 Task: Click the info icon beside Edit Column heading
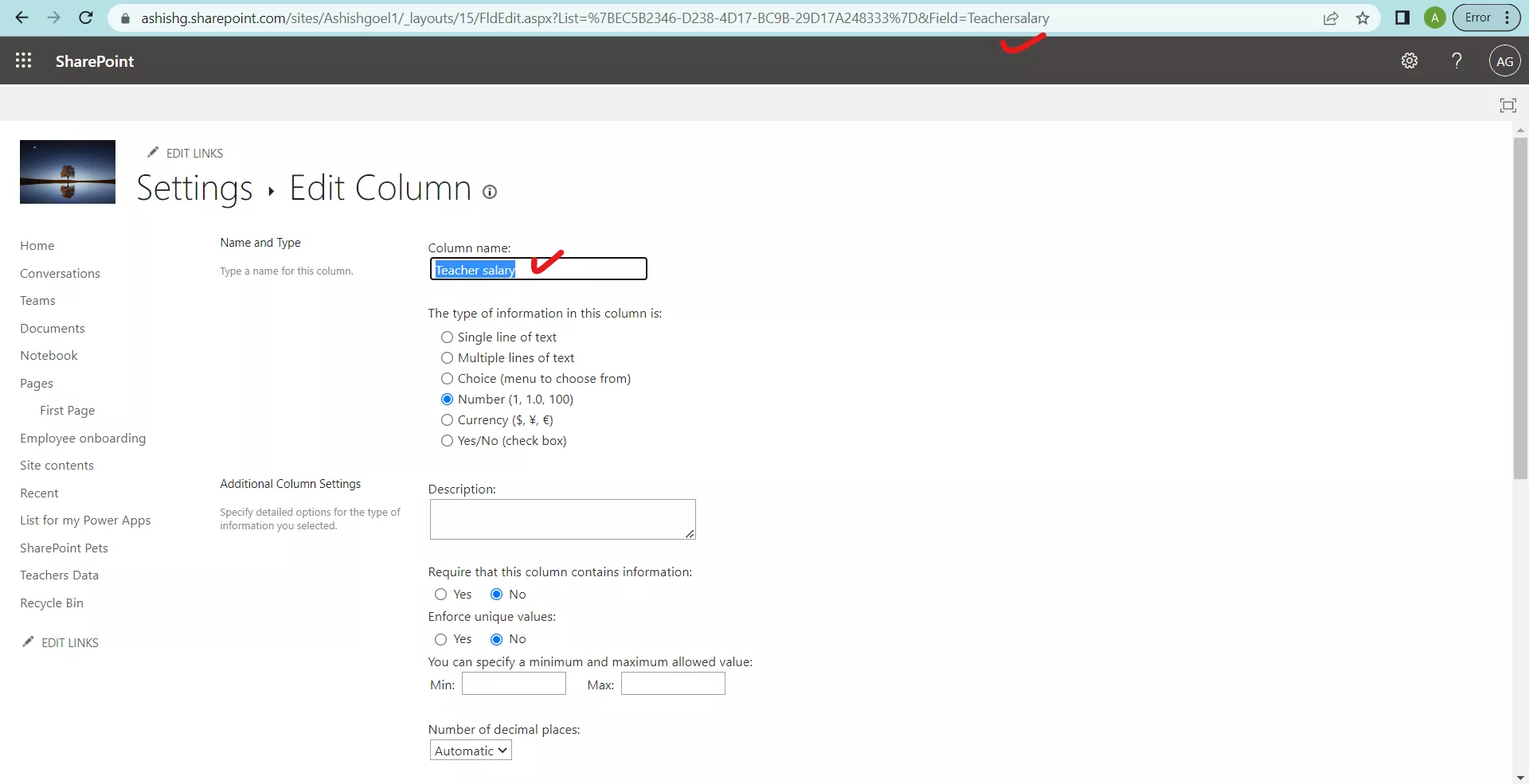pyautogui.click(x=489, y=192)
